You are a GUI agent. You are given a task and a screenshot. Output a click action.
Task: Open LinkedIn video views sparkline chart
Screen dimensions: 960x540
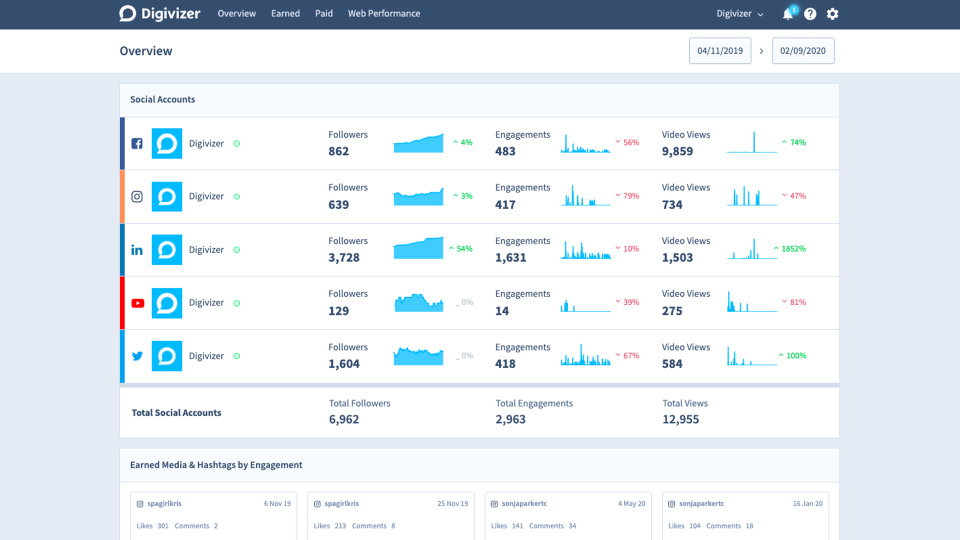point(752,249)
